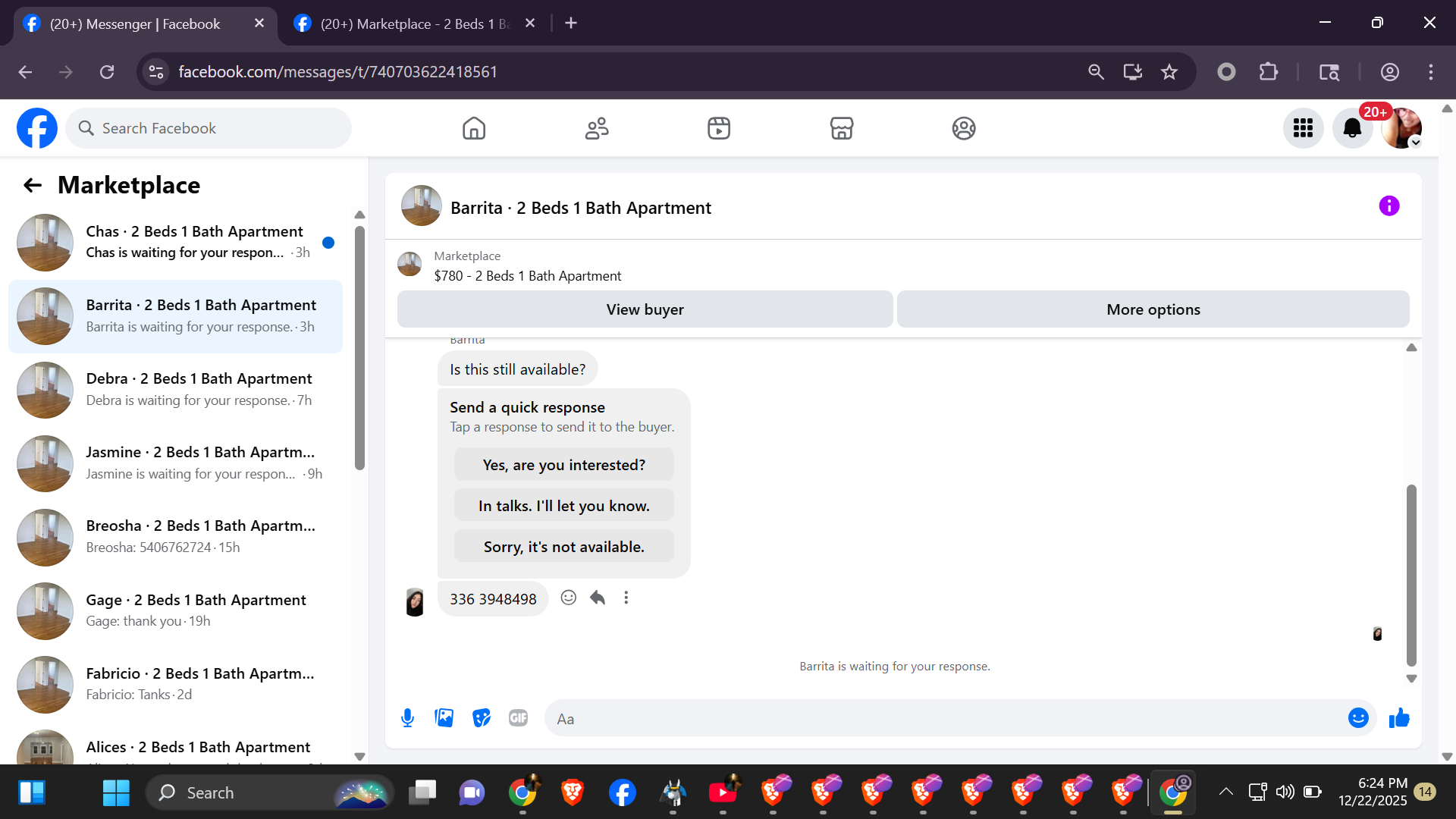Open more options for phone number message
The image size is (1456, 819).
pyautogui.click(x=626, y=598)
